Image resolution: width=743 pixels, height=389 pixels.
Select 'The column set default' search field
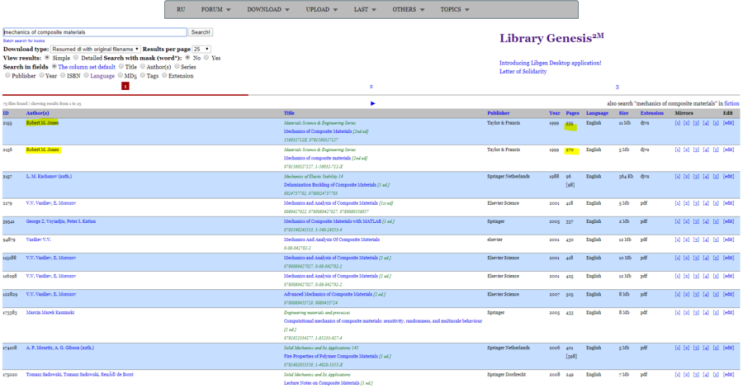click(x=54, y=67)
